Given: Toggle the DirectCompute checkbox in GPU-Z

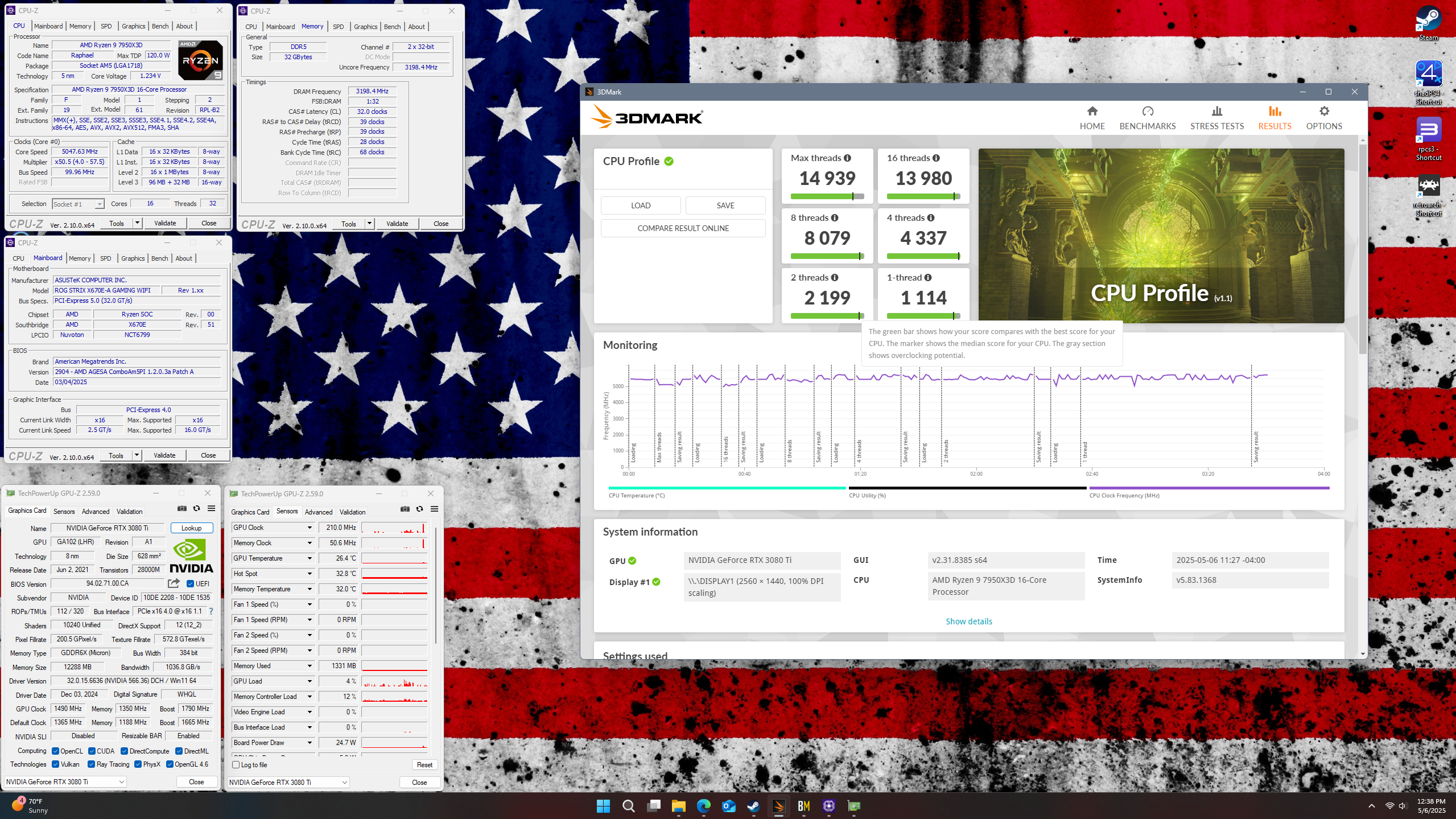Looking at the screenshot, I should [124, 751].
